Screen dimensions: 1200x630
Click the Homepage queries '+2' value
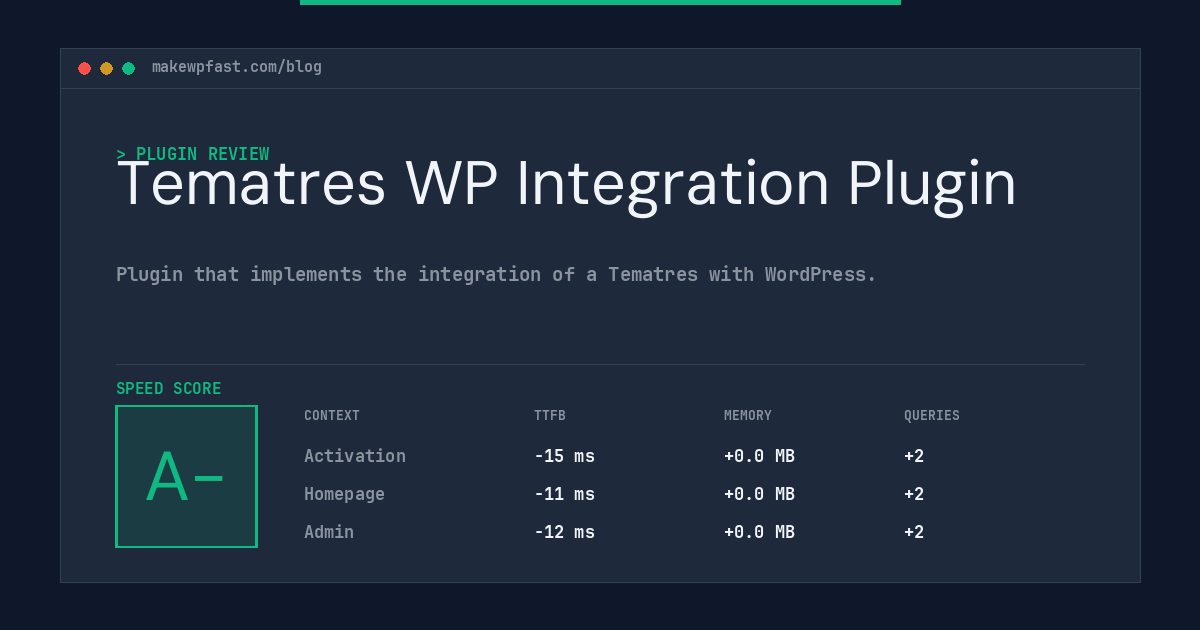coord(914,494)
